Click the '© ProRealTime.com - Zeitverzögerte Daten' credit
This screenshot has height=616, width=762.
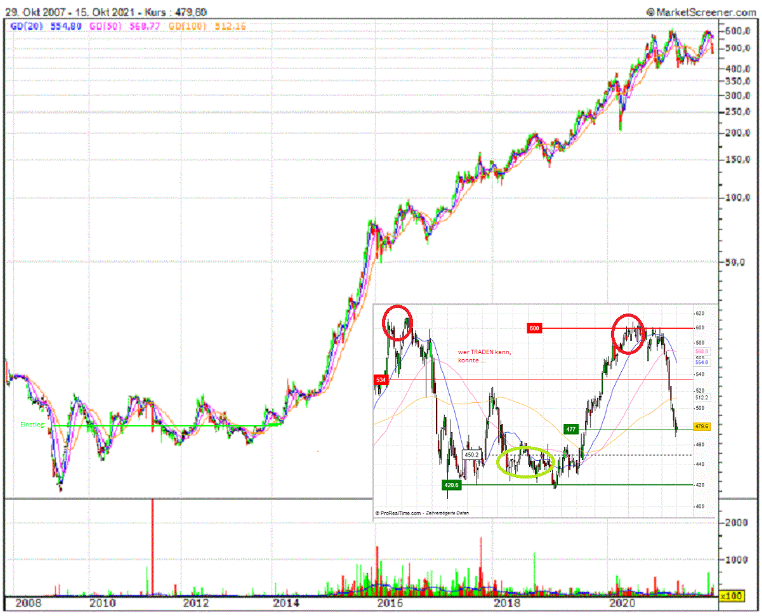click(x=422, y=513)
